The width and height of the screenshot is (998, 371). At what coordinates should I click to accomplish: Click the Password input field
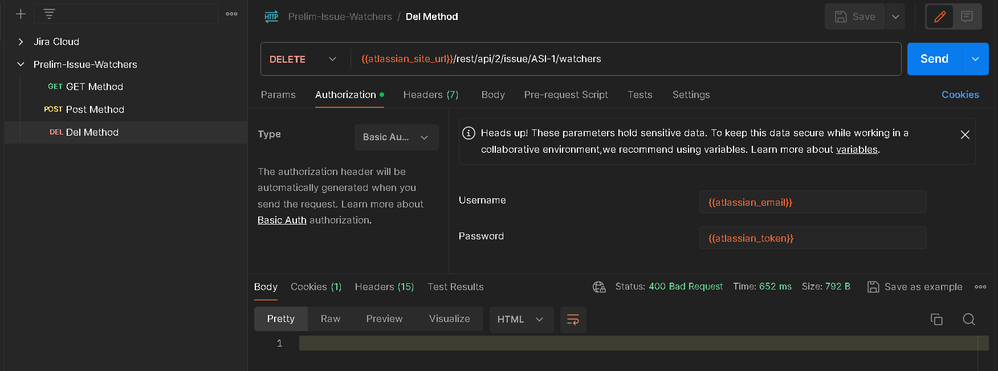click(x=813, y=238)
